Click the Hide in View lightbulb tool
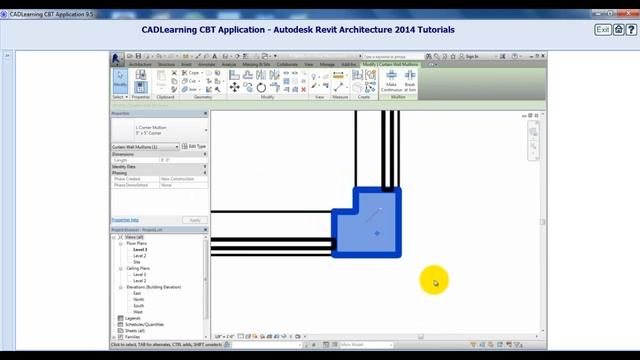640x360 pixels. pyautogui.click(x=313, y=76)
